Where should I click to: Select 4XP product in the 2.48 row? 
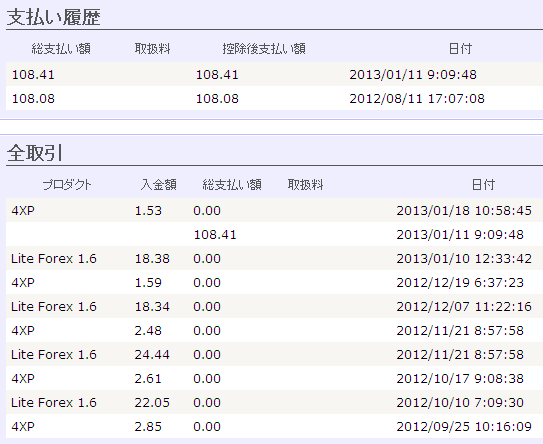[x=23, y=331]
